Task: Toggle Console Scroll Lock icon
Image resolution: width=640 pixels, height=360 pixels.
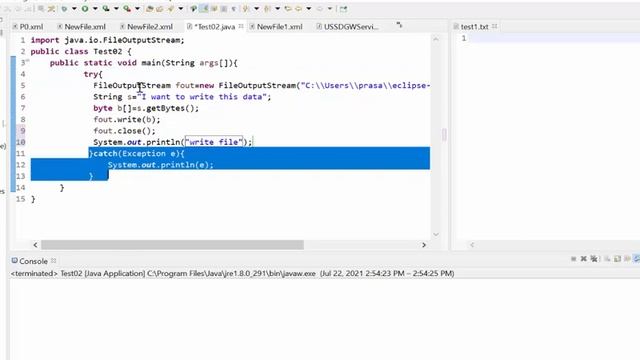Action: 618,259
